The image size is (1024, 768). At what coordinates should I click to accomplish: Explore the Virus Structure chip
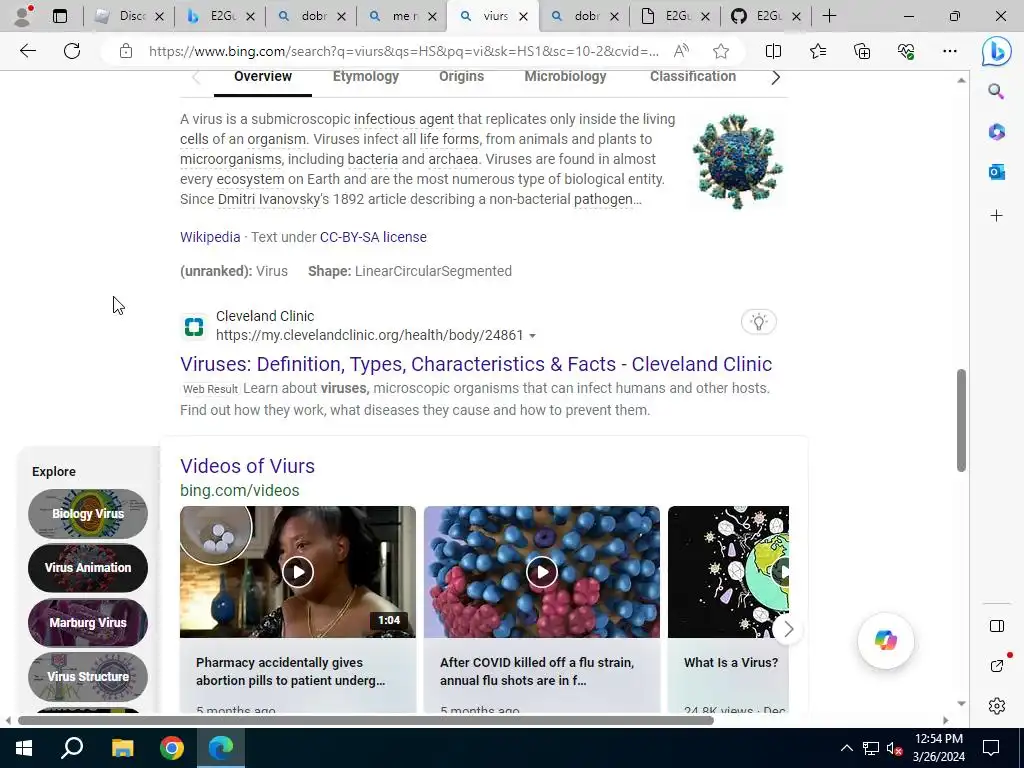coord(88,677)
